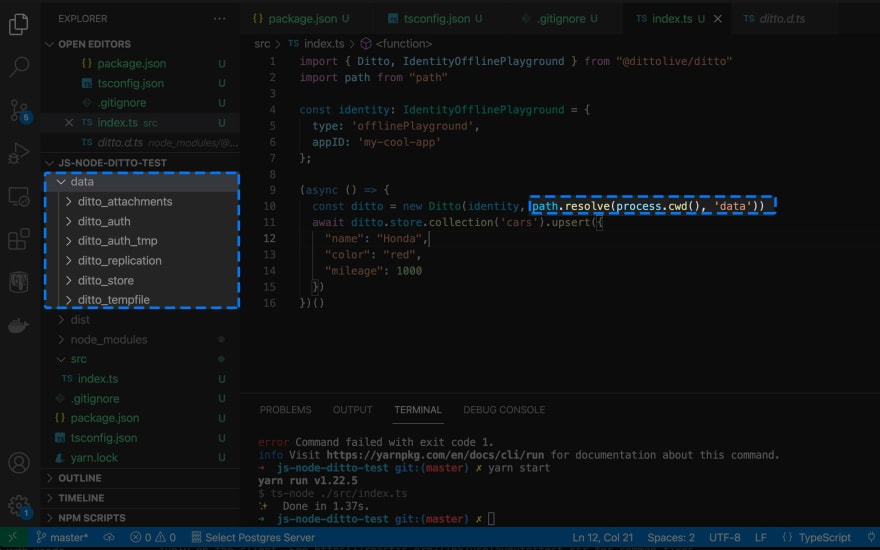
Task: Close index.ts in Open Editors list
Action: pos(68,122)
